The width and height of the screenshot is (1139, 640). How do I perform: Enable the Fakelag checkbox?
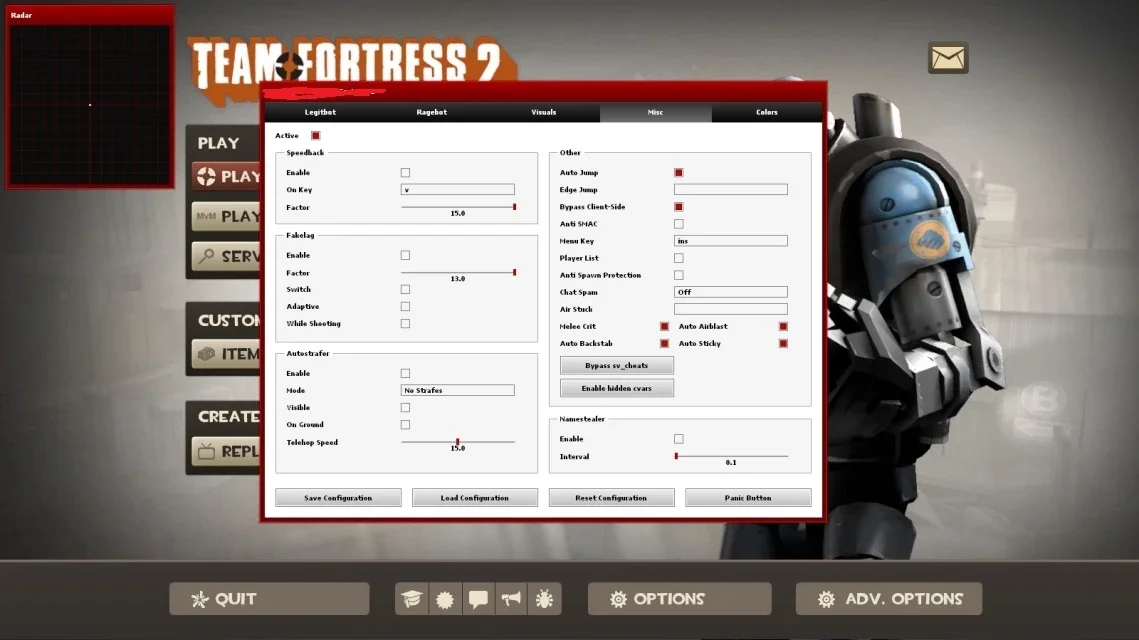pos(405,255)
